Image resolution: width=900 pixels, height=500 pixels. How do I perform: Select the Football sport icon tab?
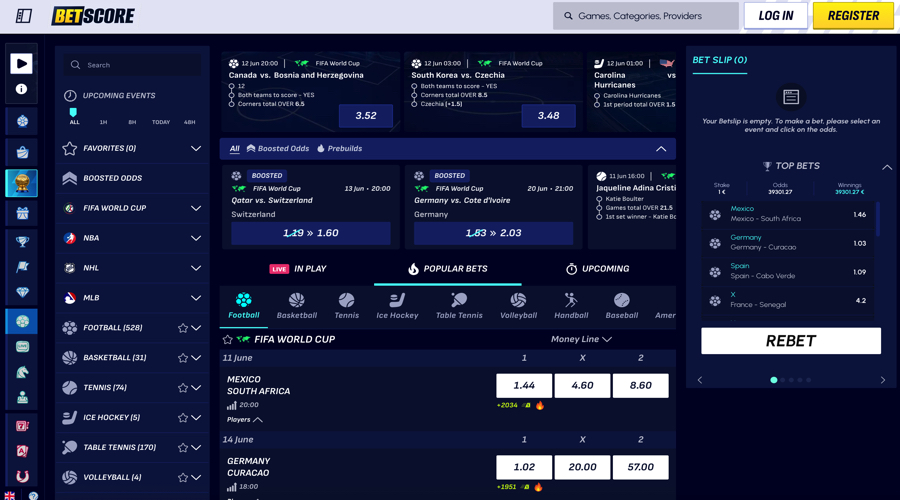click(243, 306)
